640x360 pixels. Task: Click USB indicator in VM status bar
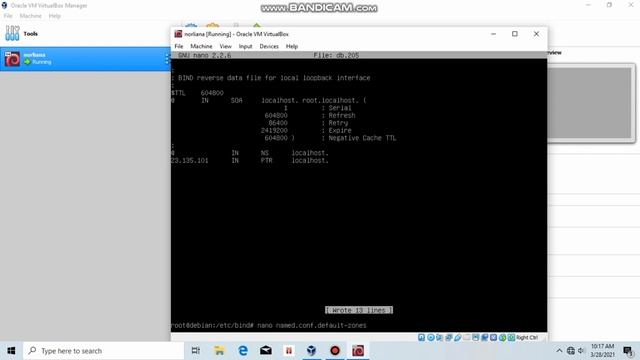pyautogui.click(x=458, y=338)
